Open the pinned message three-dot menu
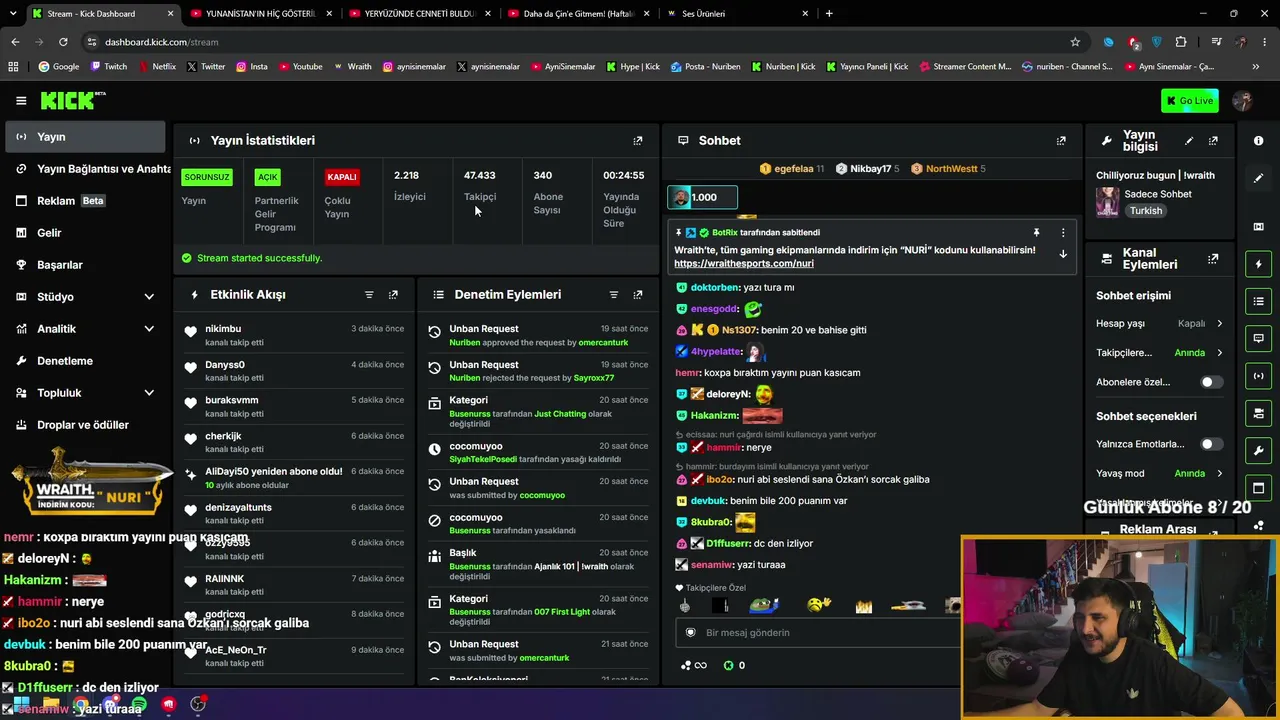Viewport: 1280px width, 720px height. click(x=1063, y=233)
